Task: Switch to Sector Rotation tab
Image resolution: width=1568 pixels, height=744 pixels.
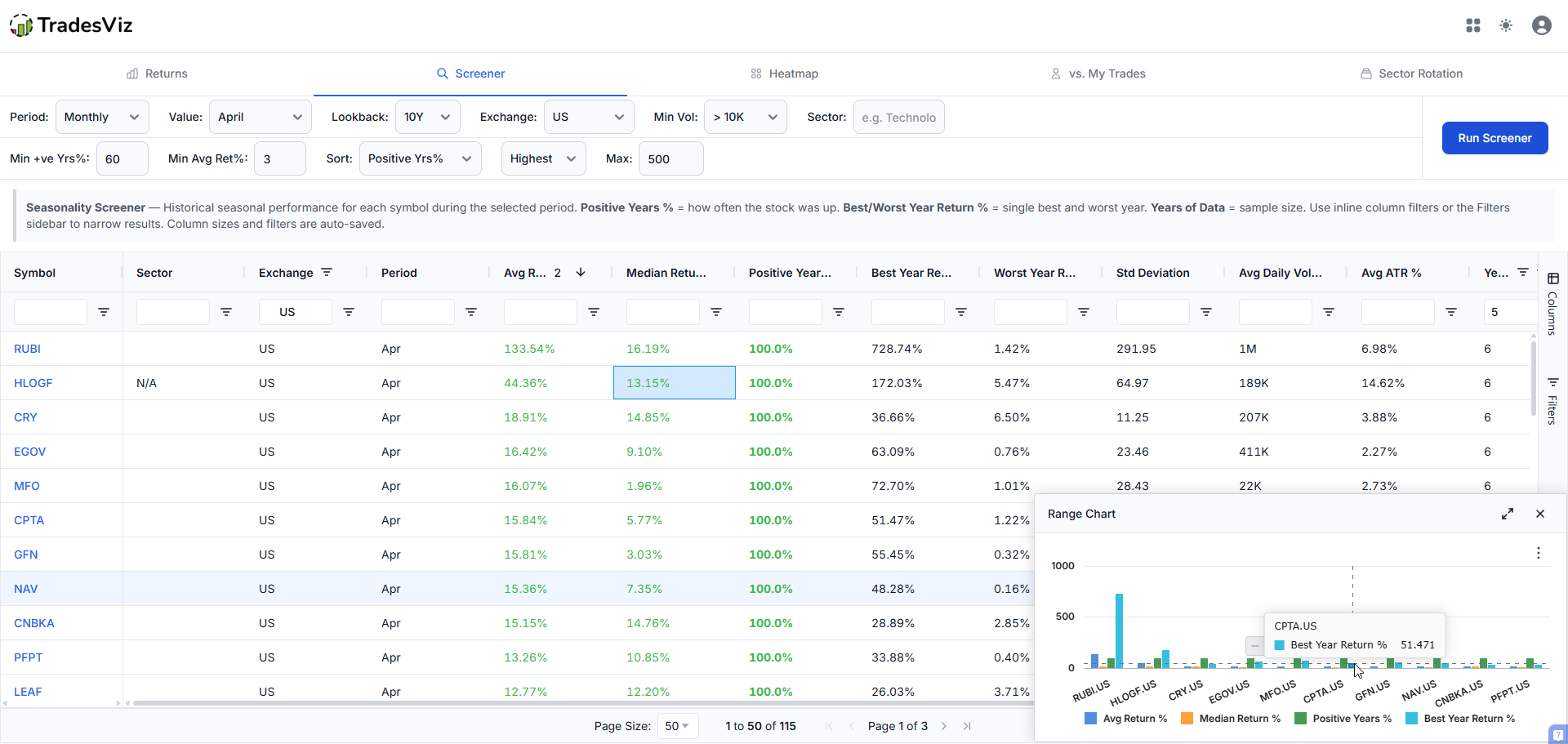Action: pos(1411,74)
